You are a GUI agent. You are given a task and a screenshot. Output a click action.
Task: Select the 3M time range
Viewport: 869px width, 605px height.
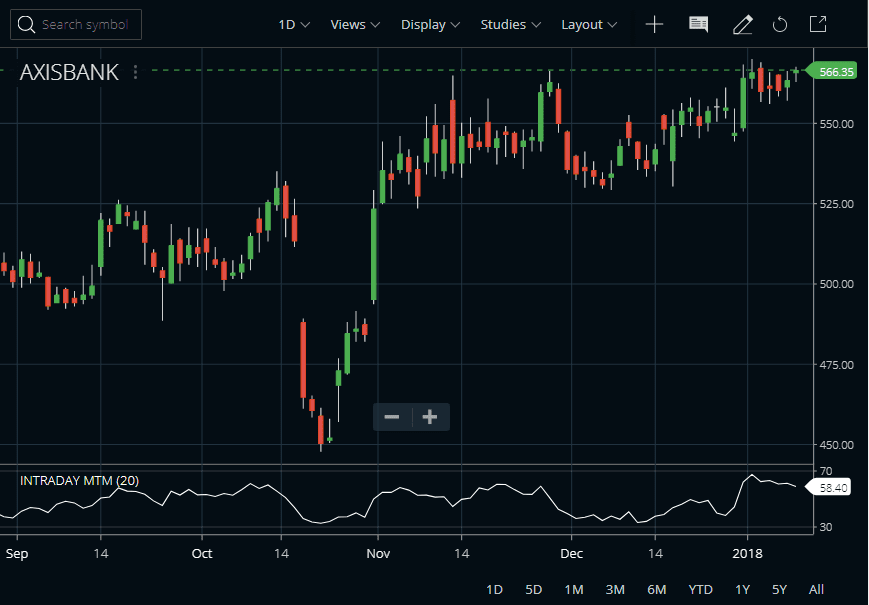pyautogui.click(x=615, y=589)
